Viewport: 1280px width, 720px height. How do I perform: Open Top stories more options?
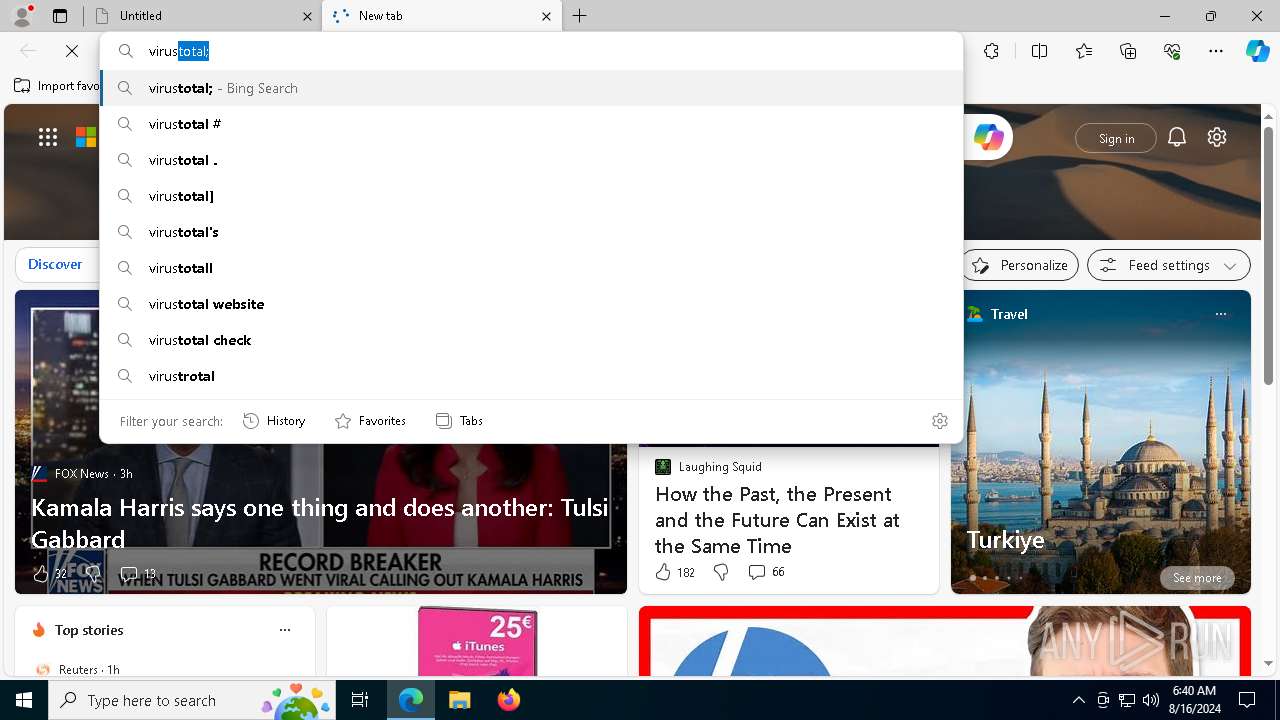click(x=285, y=630)
